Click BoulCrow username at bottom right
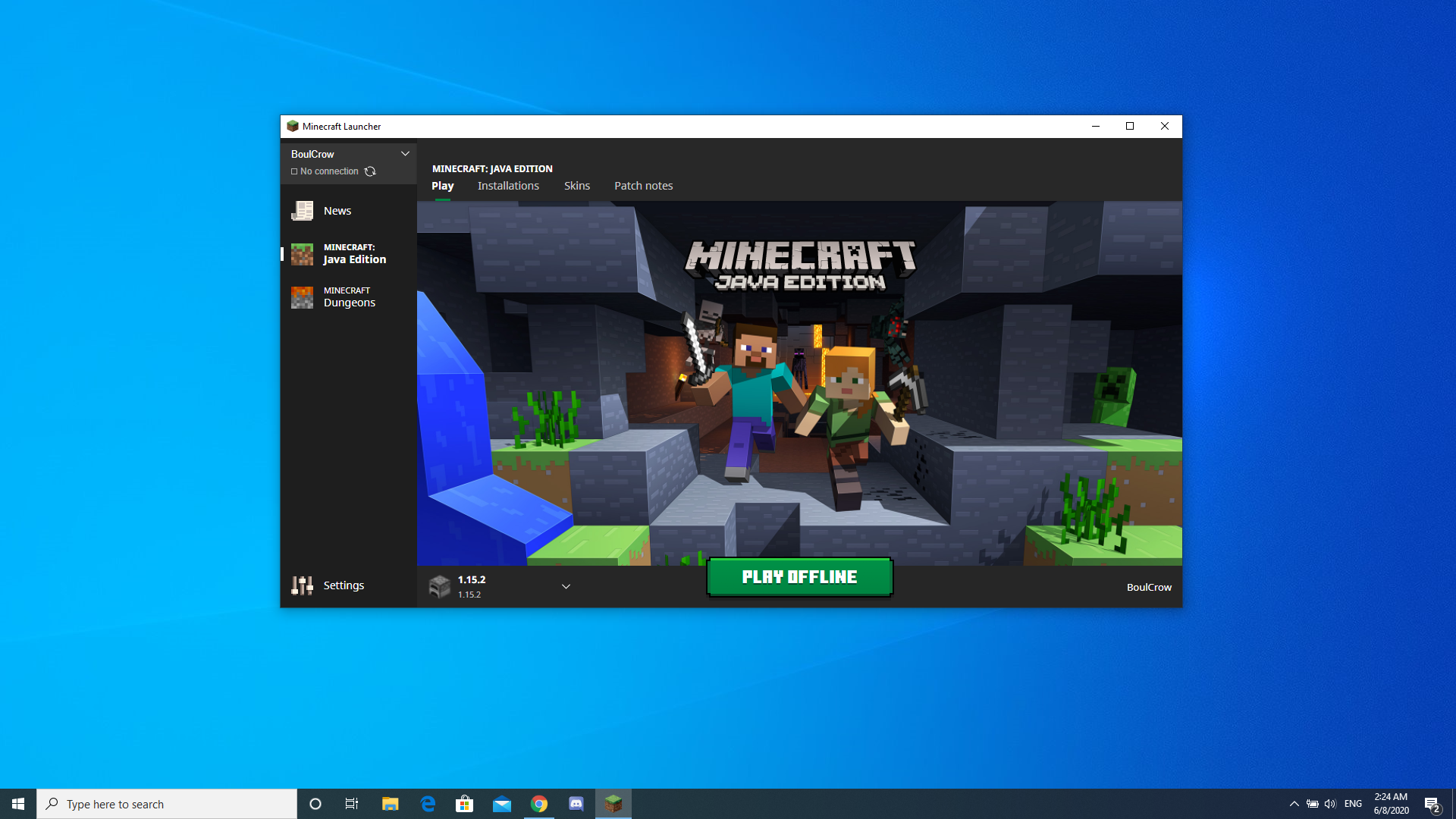The width and height of the screenshot is (1456, 819). click(x=1149, y=587)
